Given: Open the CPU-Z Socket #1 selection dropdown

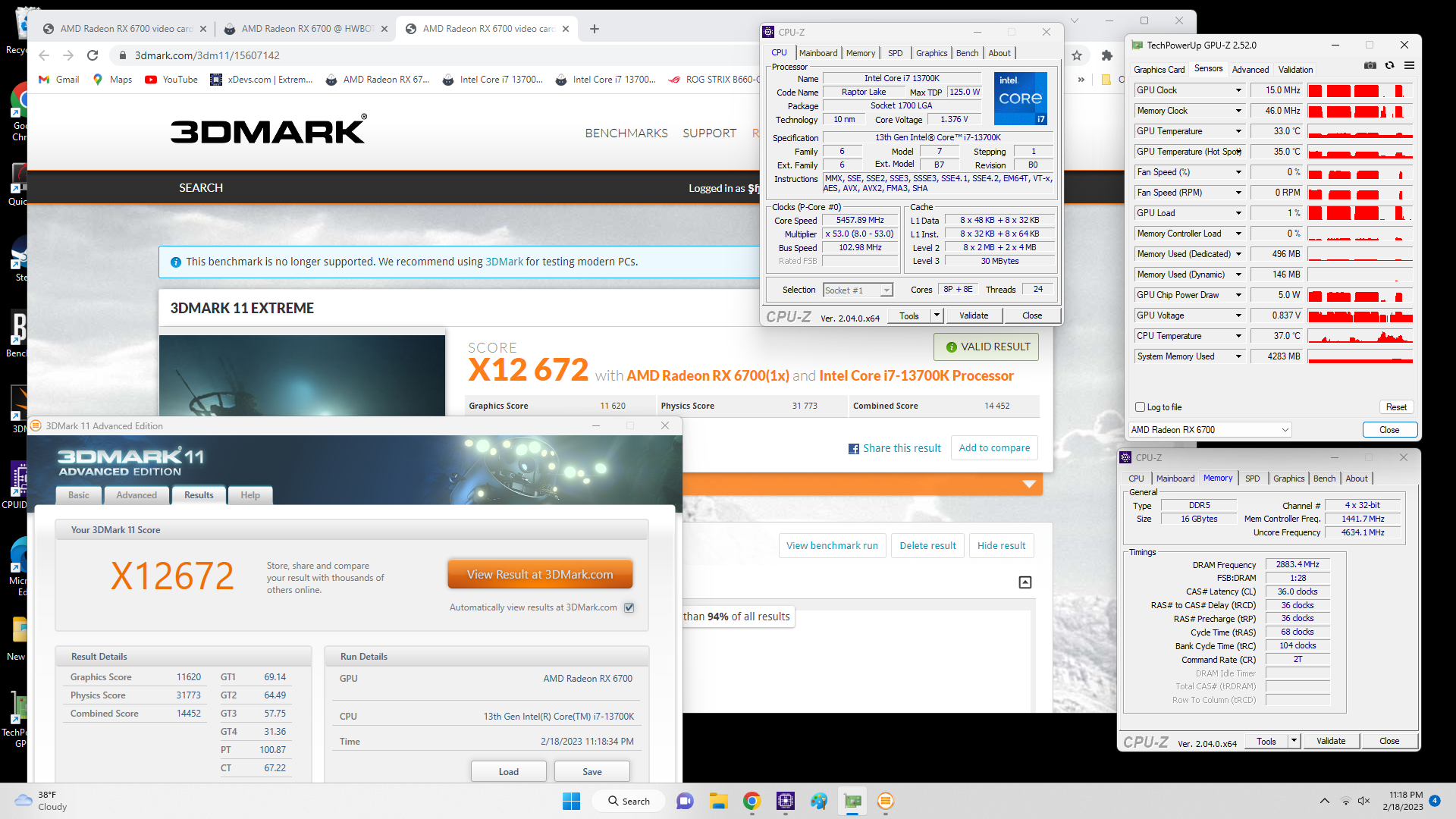Looking at the screenshot, I should pyautogui.click(x=858, y=290).
